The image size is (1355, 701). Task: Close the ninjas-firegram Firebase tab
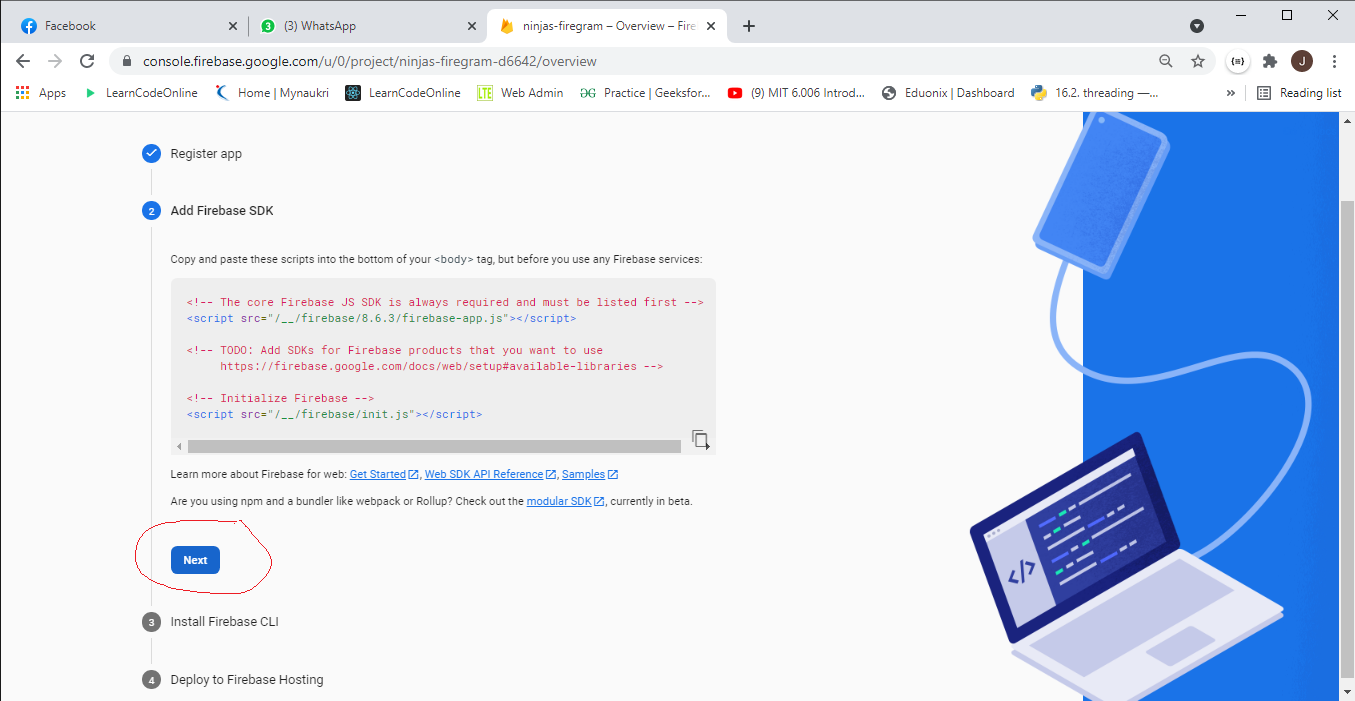tap(713, 26)
